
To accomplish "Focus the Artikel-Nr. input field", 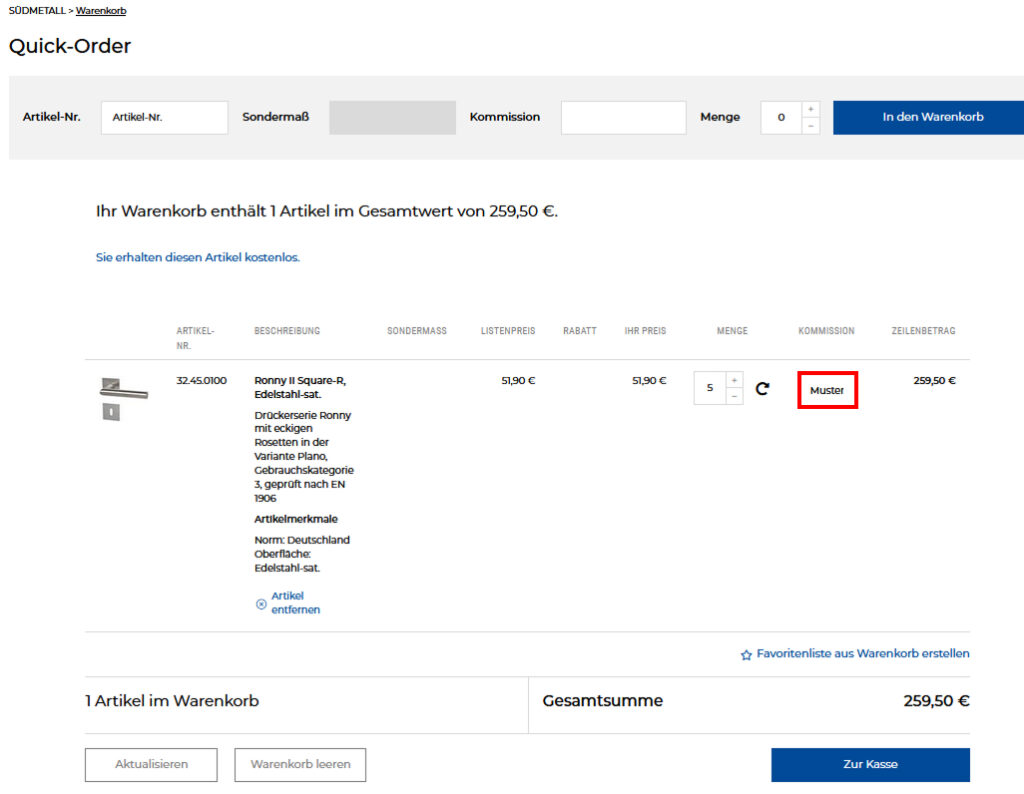I will point(164,117).
